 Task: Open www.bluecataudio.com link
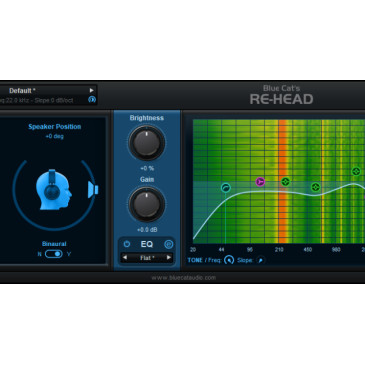(x=184, y=277)
